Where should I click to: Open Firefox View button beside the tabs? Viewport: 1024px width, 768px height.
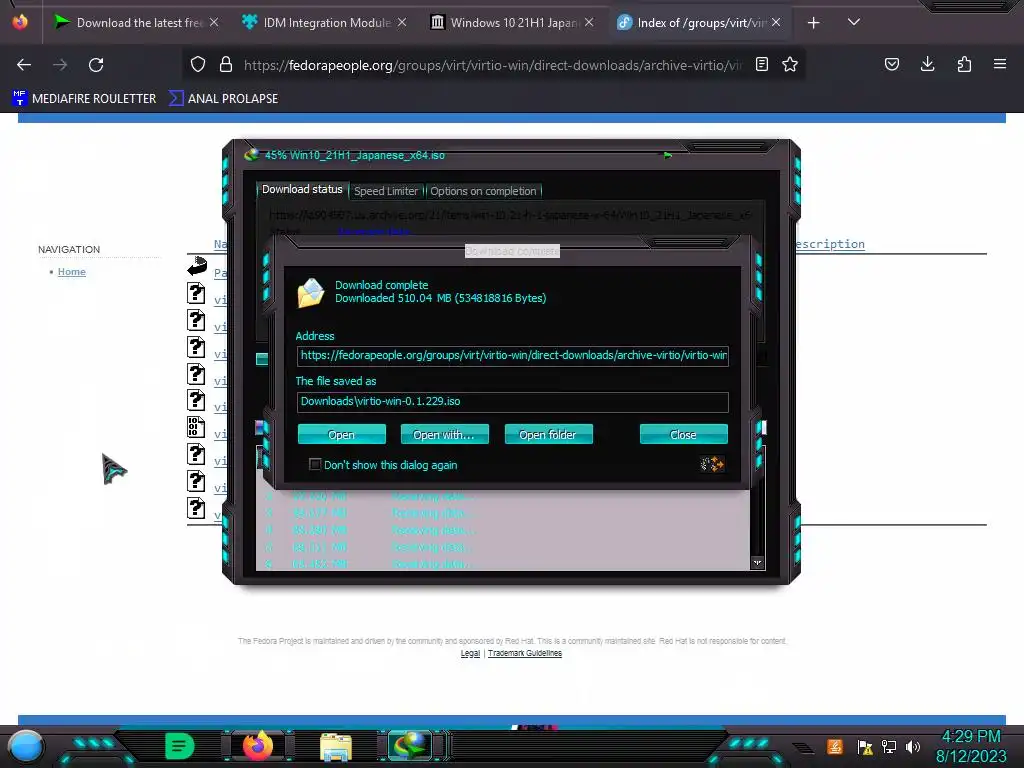[x=20, y=22]
